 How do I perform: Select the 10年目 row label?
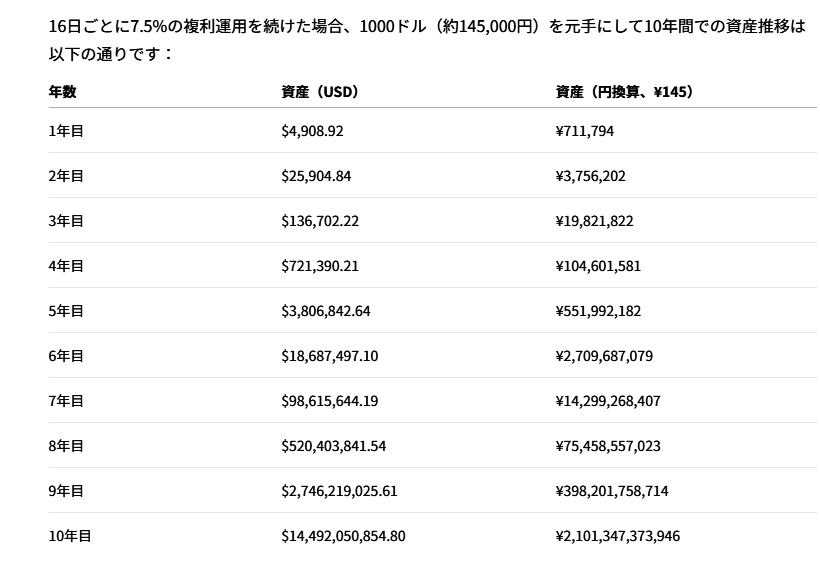coord(70,535)
